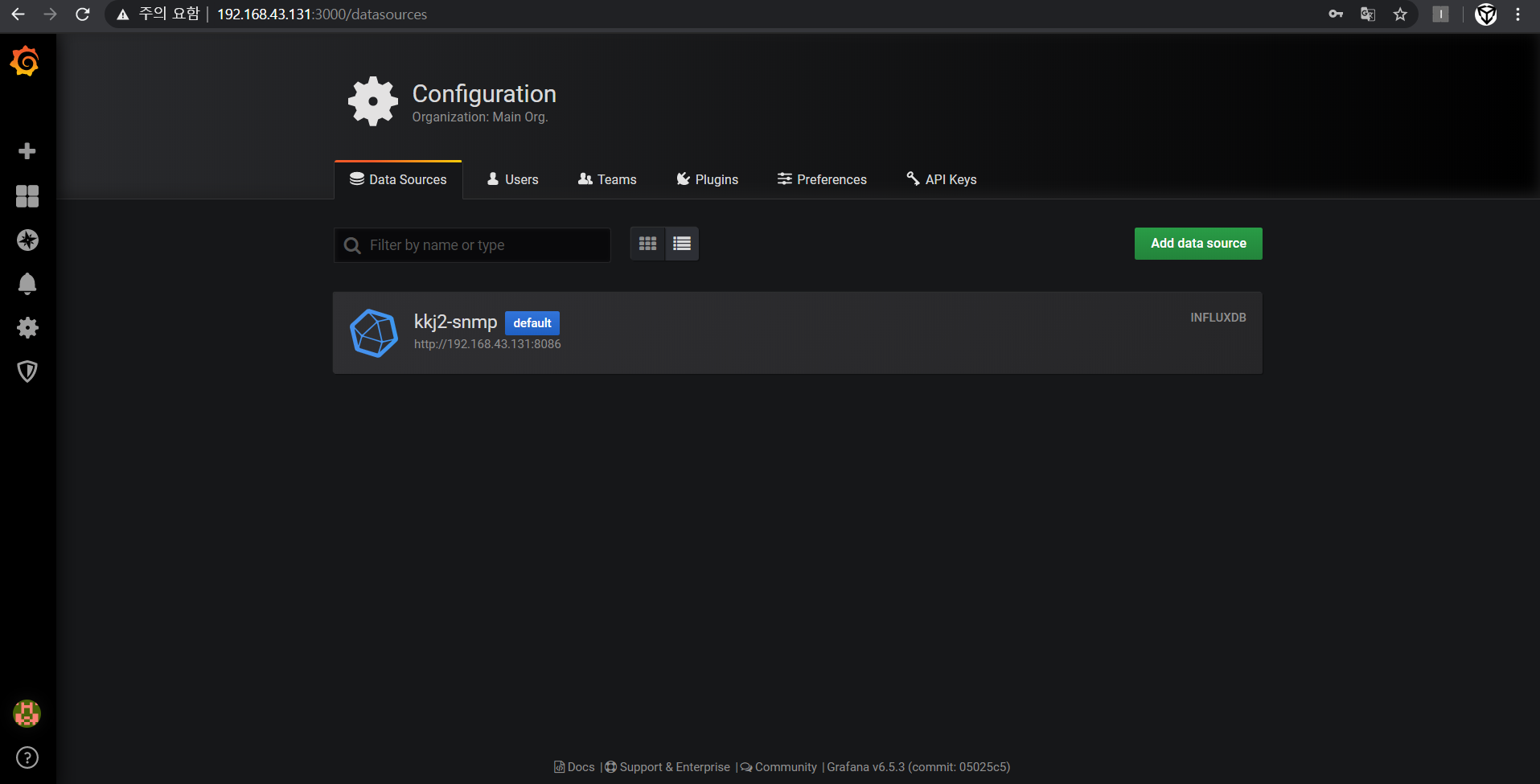Open the Community footer link
The image size is (1540, 784).
(778, 767)
